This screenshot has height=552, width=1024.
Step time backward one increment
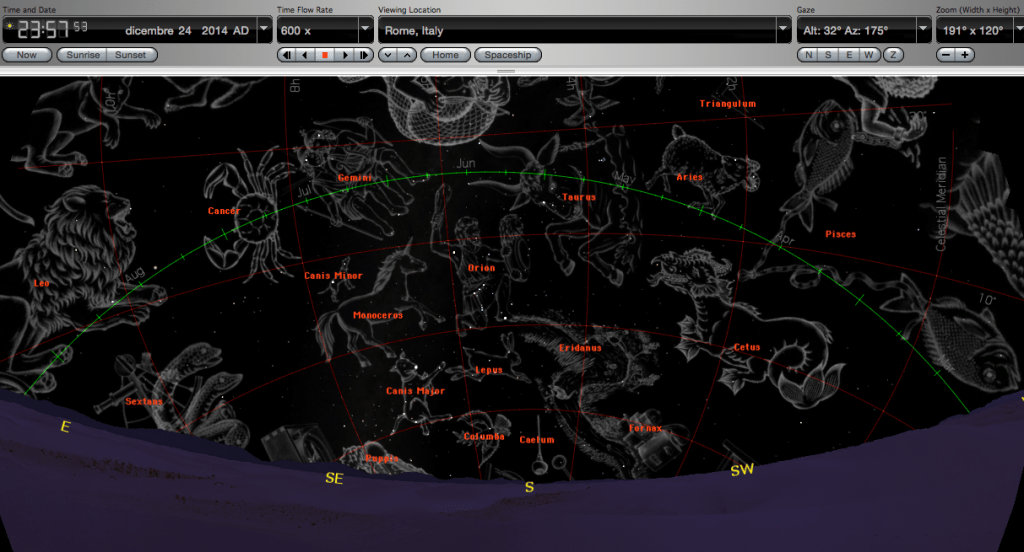(286, 55)
